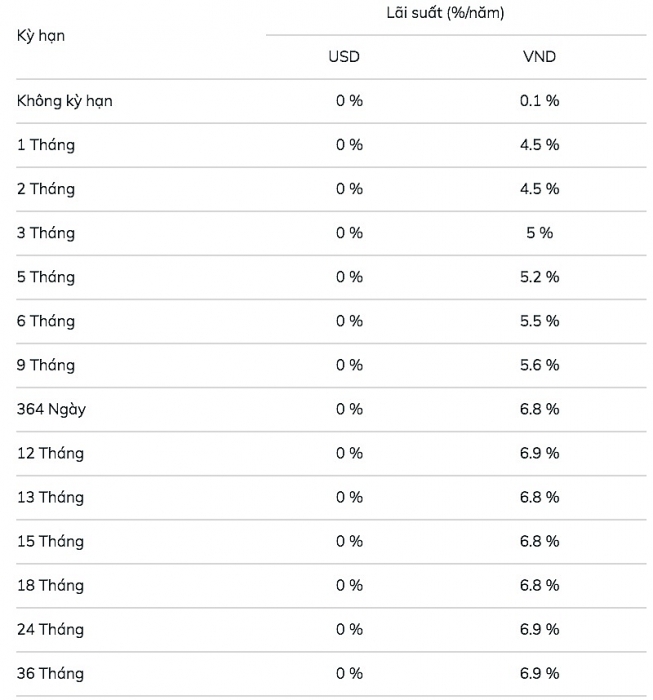Click the 5 % VND rate
Screen dimensions: 653x700
tap(539, 233)
